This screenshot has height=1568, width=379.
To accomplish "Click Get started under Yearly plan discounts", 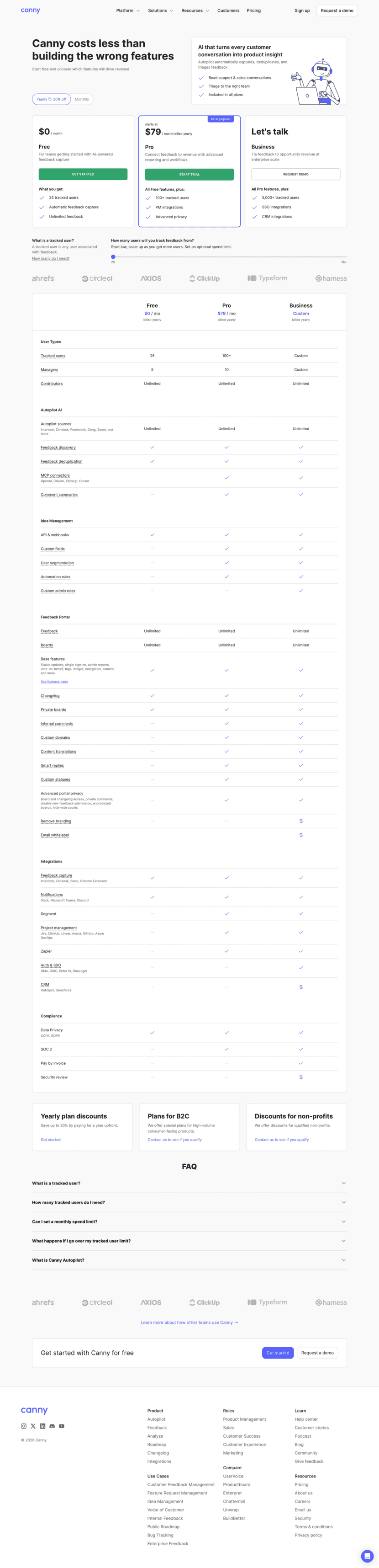I will (51, 1140).
